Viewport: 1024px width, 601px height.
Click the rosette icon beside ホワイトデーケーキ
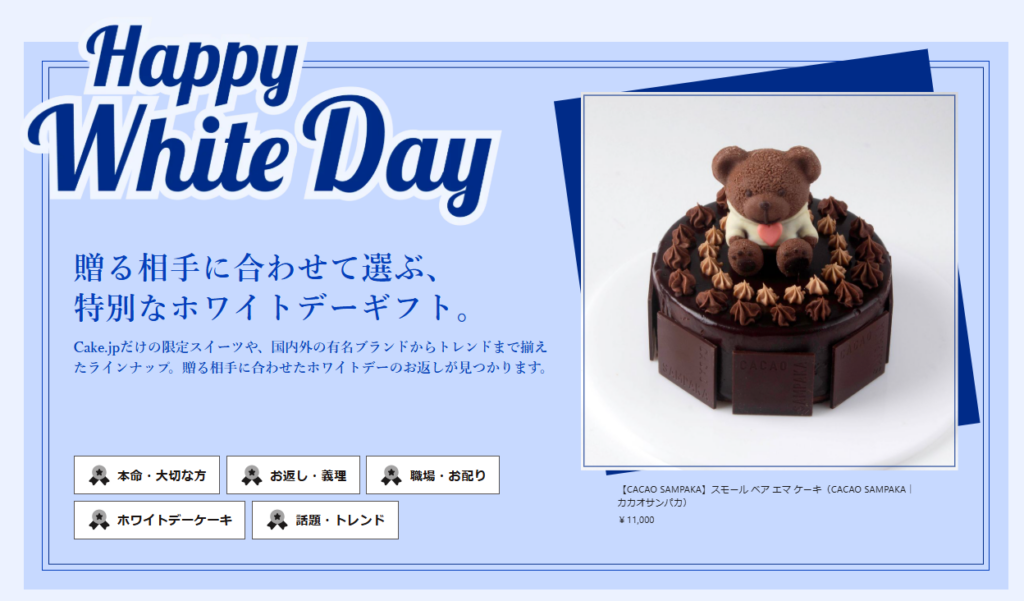point(99,520)
